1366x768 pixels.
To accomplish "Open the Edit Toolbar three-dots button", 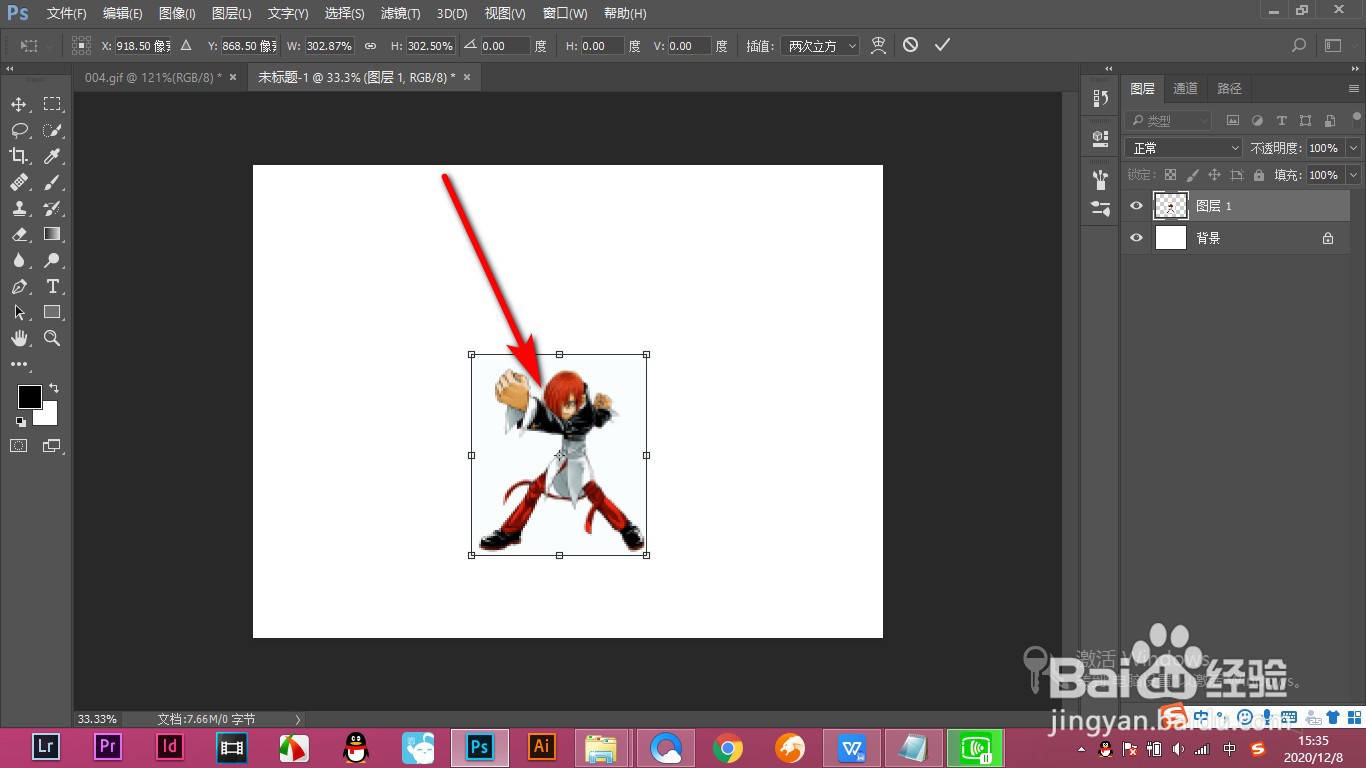I will coord(19,364).
